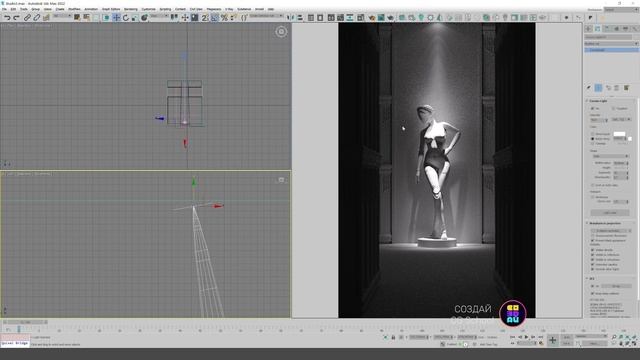Click the direct input color swatch

(x=619, y=134)
